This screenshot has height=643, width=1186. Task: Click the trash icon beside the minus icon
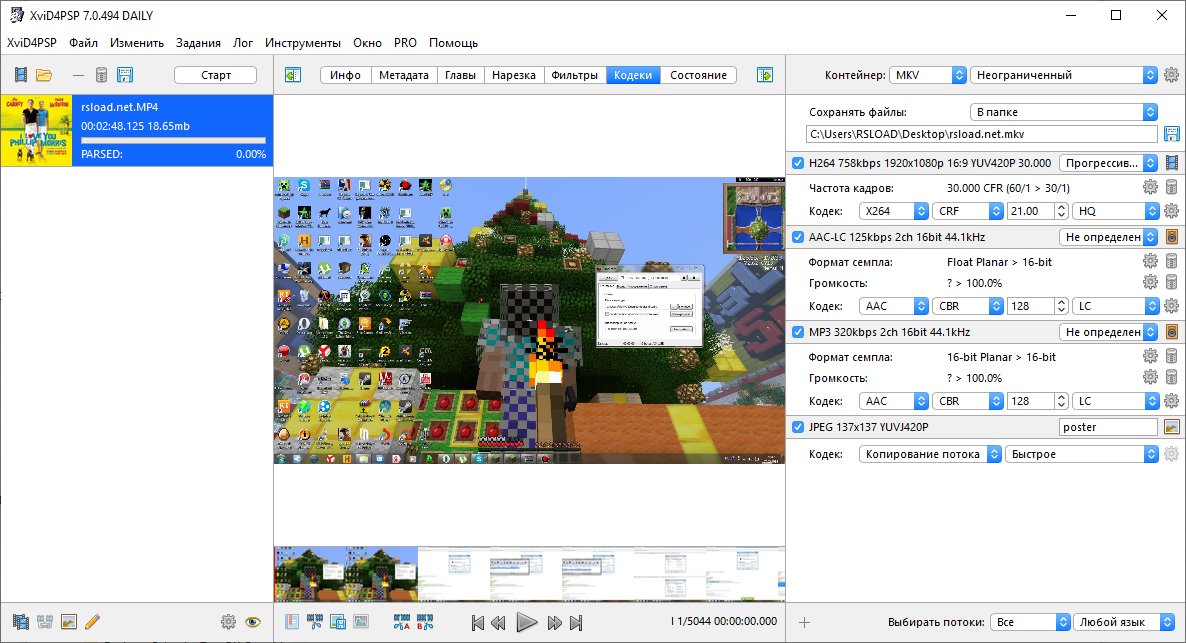click(x=101, y=75)
